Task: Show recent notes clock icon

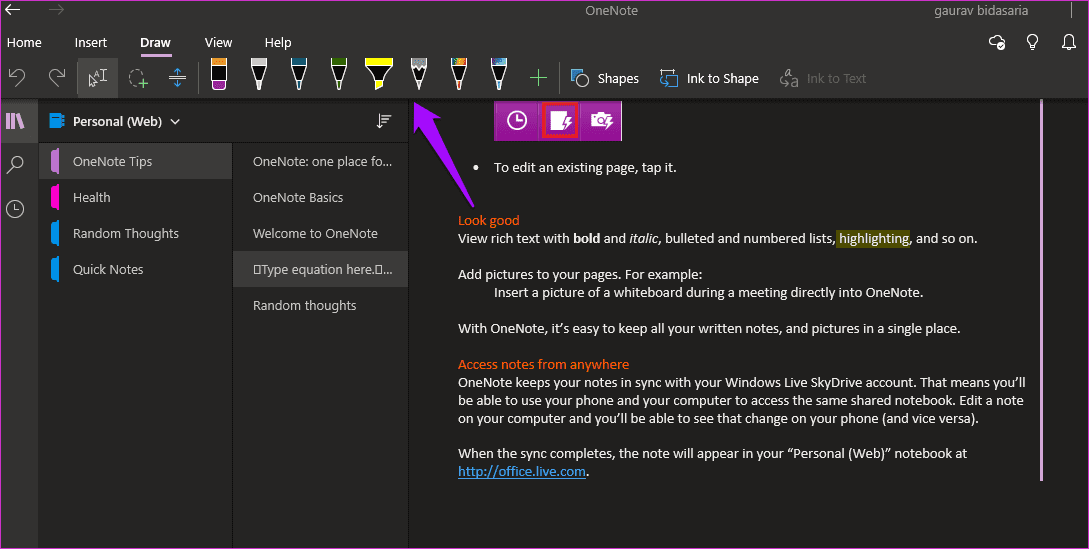Action: click(15, 208)
